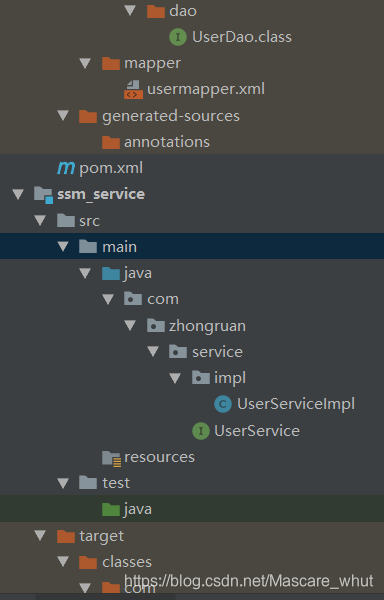
Task: Click the usermapper.xml file icon
Action: tap(133, 90)
